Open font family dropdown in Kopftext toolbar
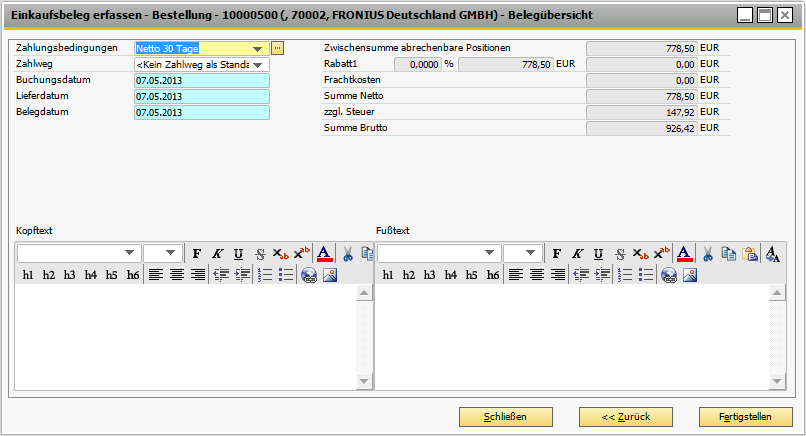Image resolution: width=806 pixels, height=436 pixels. 129,254
